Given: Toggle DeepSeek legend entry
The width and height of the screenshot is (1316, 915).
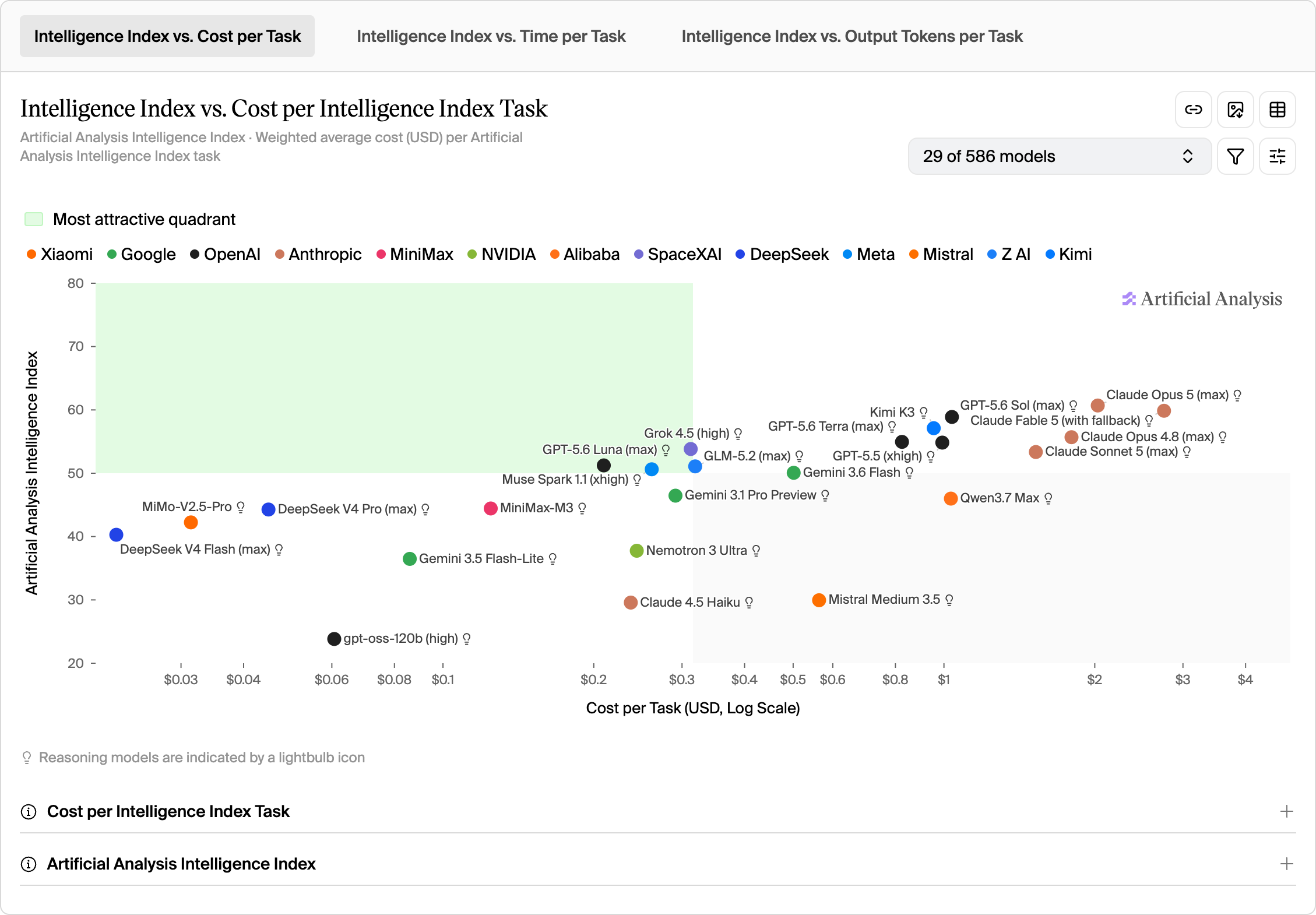Looking at the screenshot, I should (782, 254).
